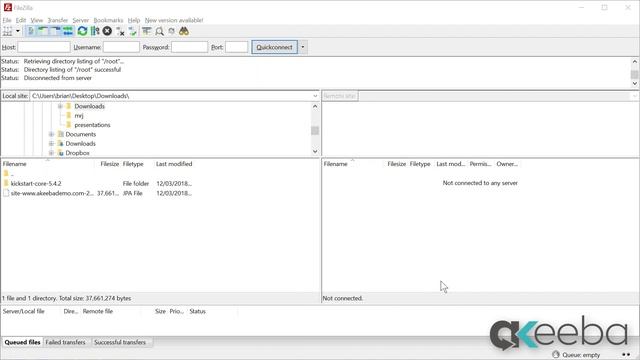The height and width of the screenshot is (360, 640).
Task: Switch to the Queued files tab
Action: click(22, 342)
